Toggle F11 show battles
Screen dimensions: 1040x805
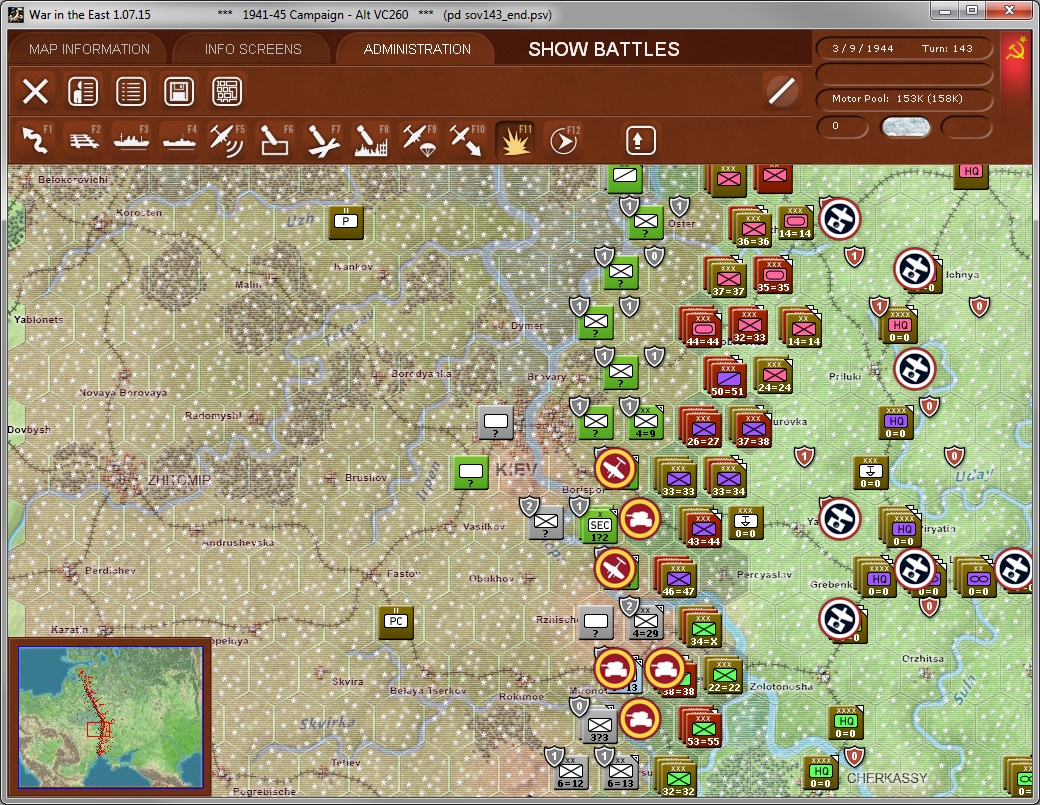pos(515,139)
